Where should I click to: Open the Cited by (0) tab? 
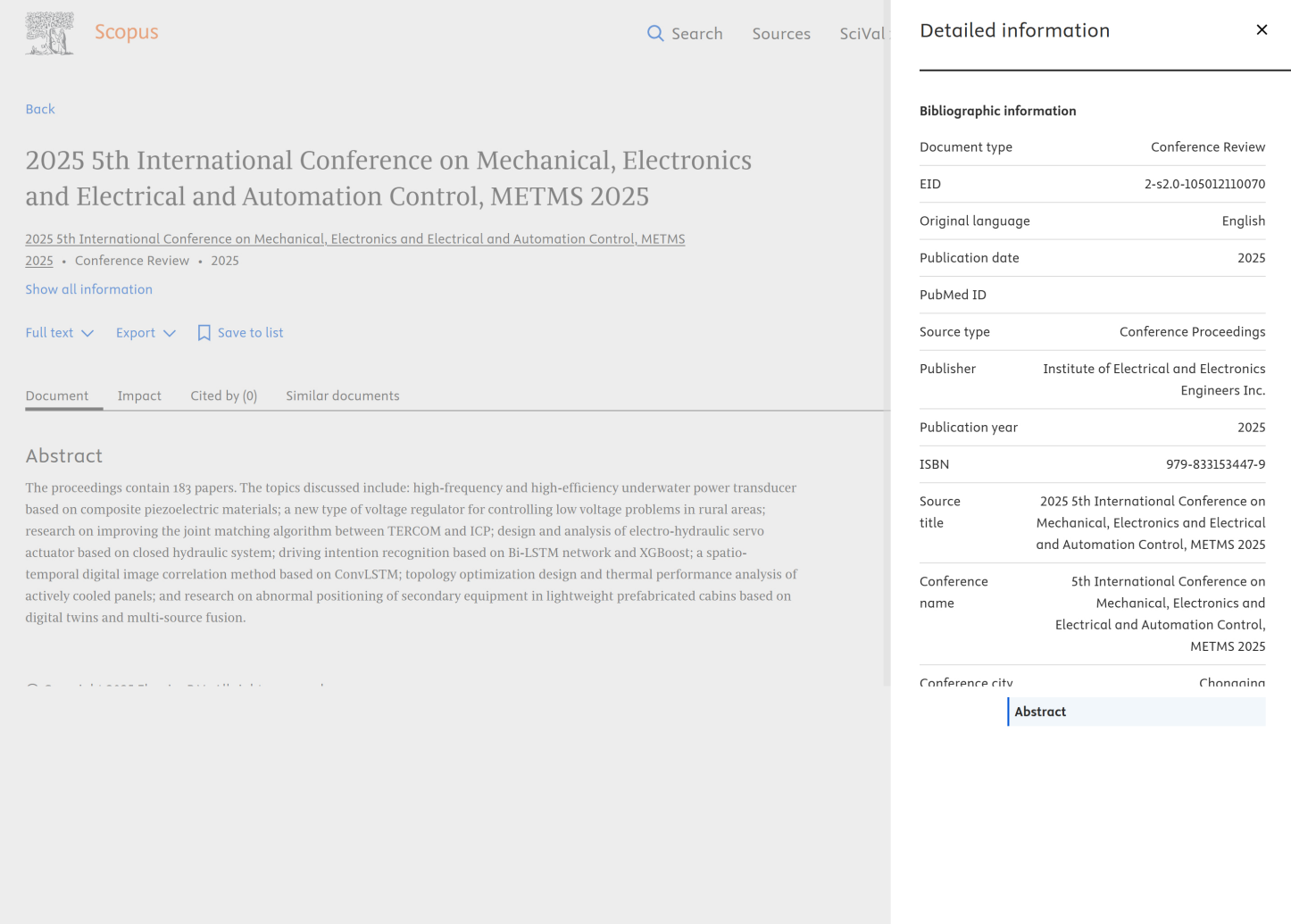click(223, 395)
